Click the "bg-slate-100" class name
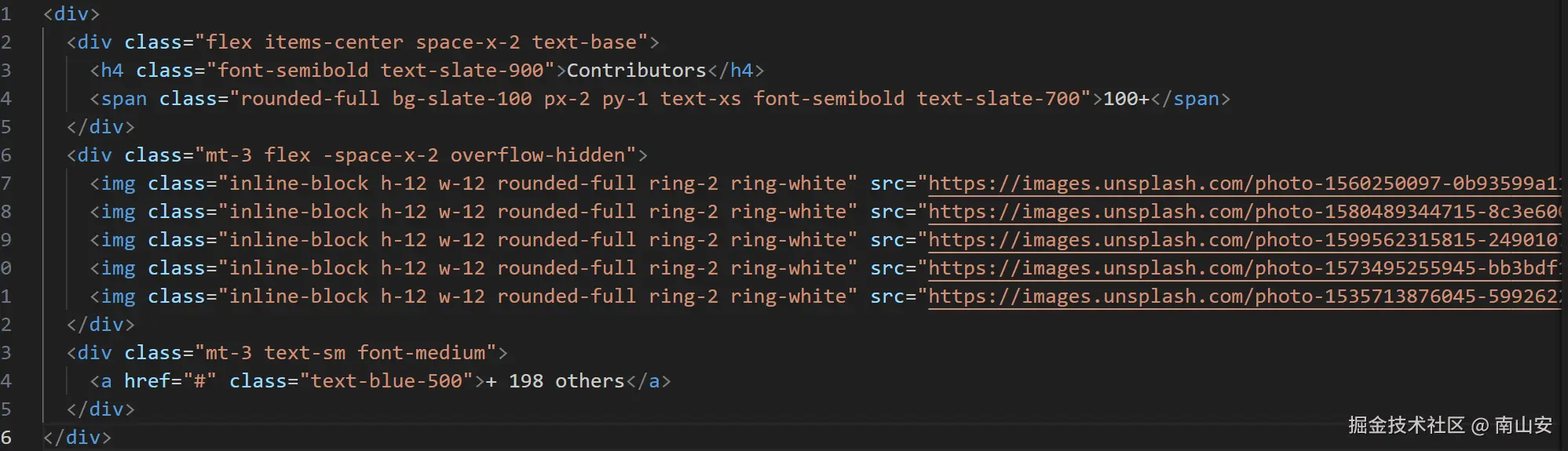Viewport: 1568px width, 451px height. (x=462, y=99)
